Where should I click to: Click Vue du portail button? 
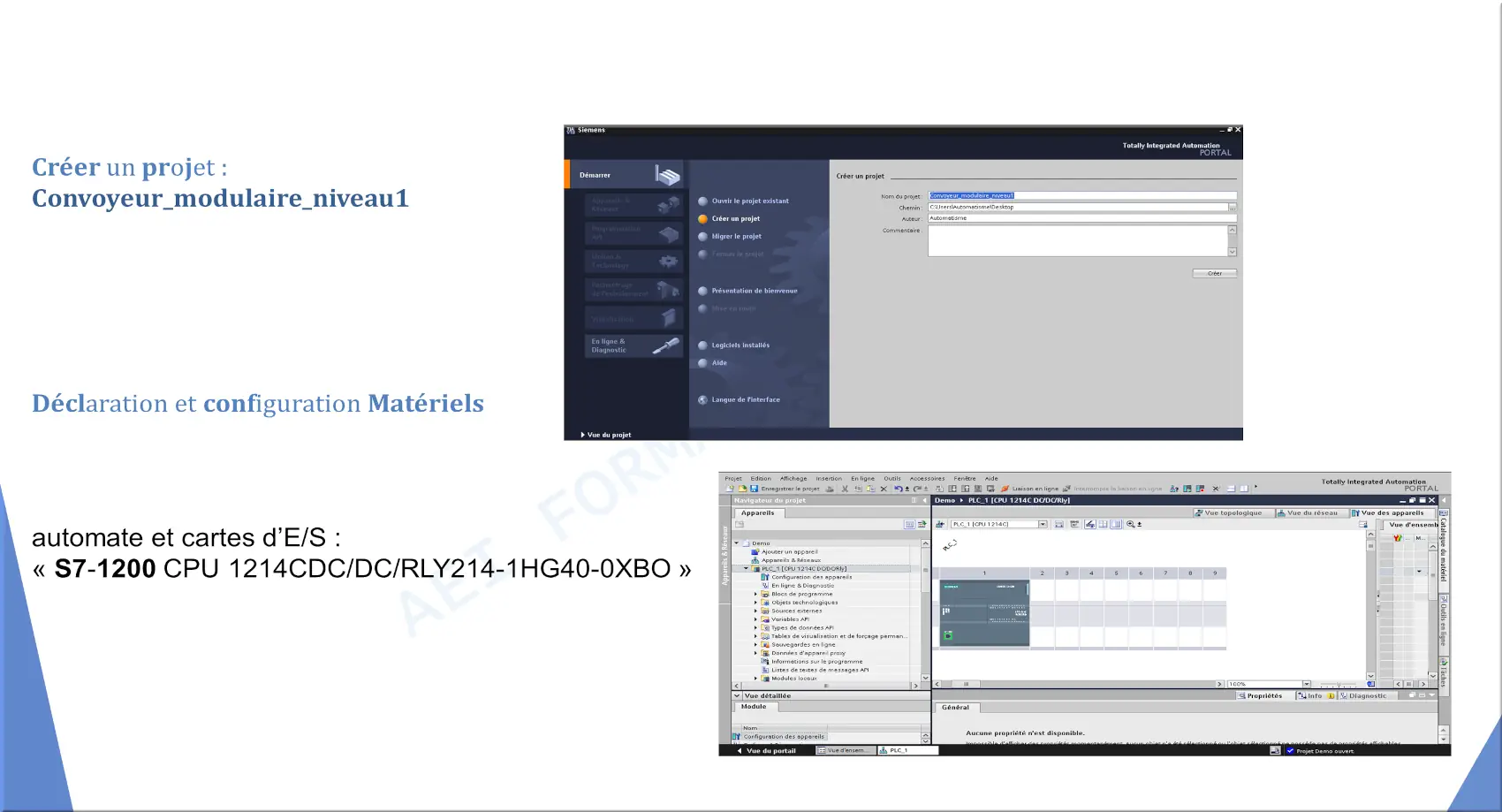click(767, 750)
